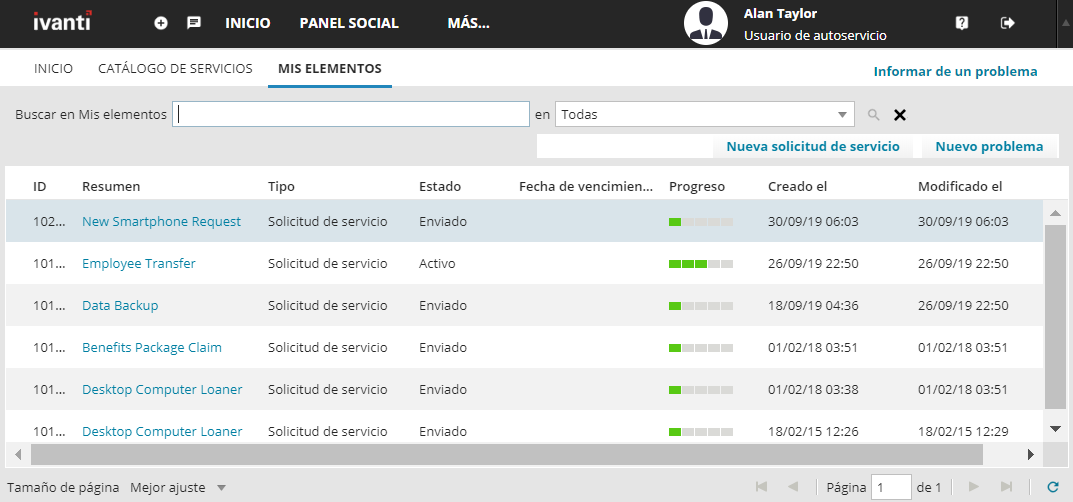Click the plus add icon in header

pos(161,23)
